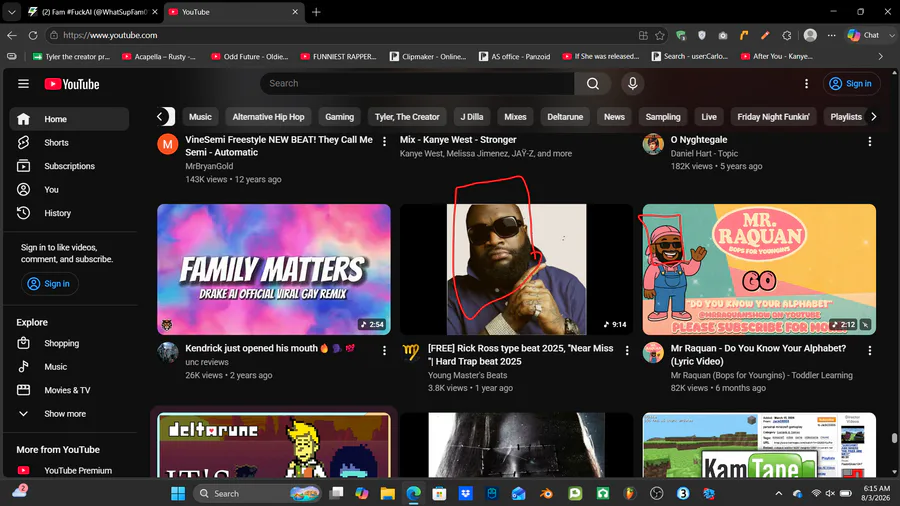Screen dimensions: 900x506
Task: Start voice search with microphone icon
Action: (633, 84)
